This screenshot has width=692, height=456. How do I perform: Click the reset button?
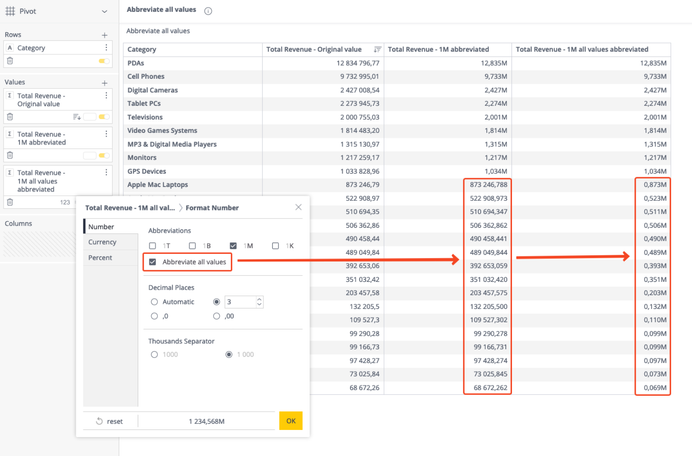tap(109, 421)
